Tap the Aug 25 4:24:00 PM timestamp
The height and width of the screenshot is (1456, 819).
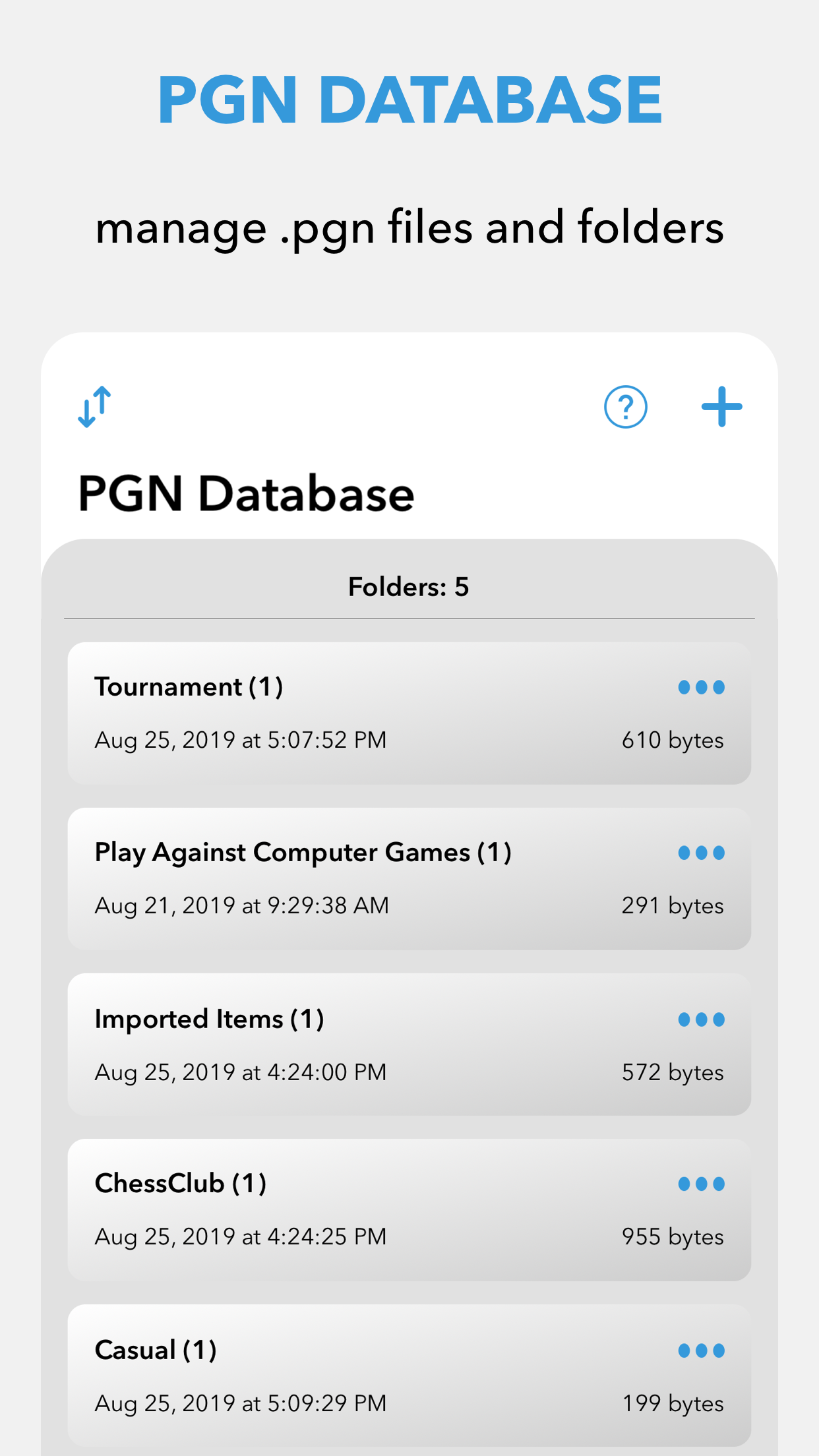click(x=241, y=1072)
